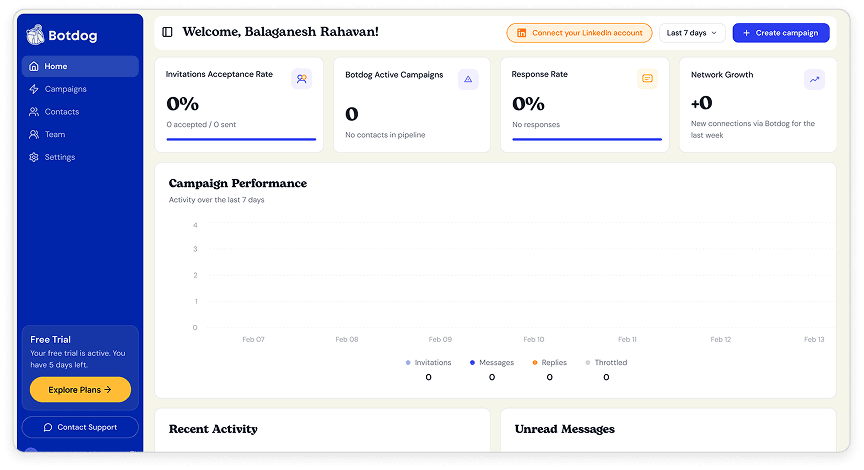Open the Contacts menu item
The height and width of the screenshot is (470, 864).
click(80, 111)
